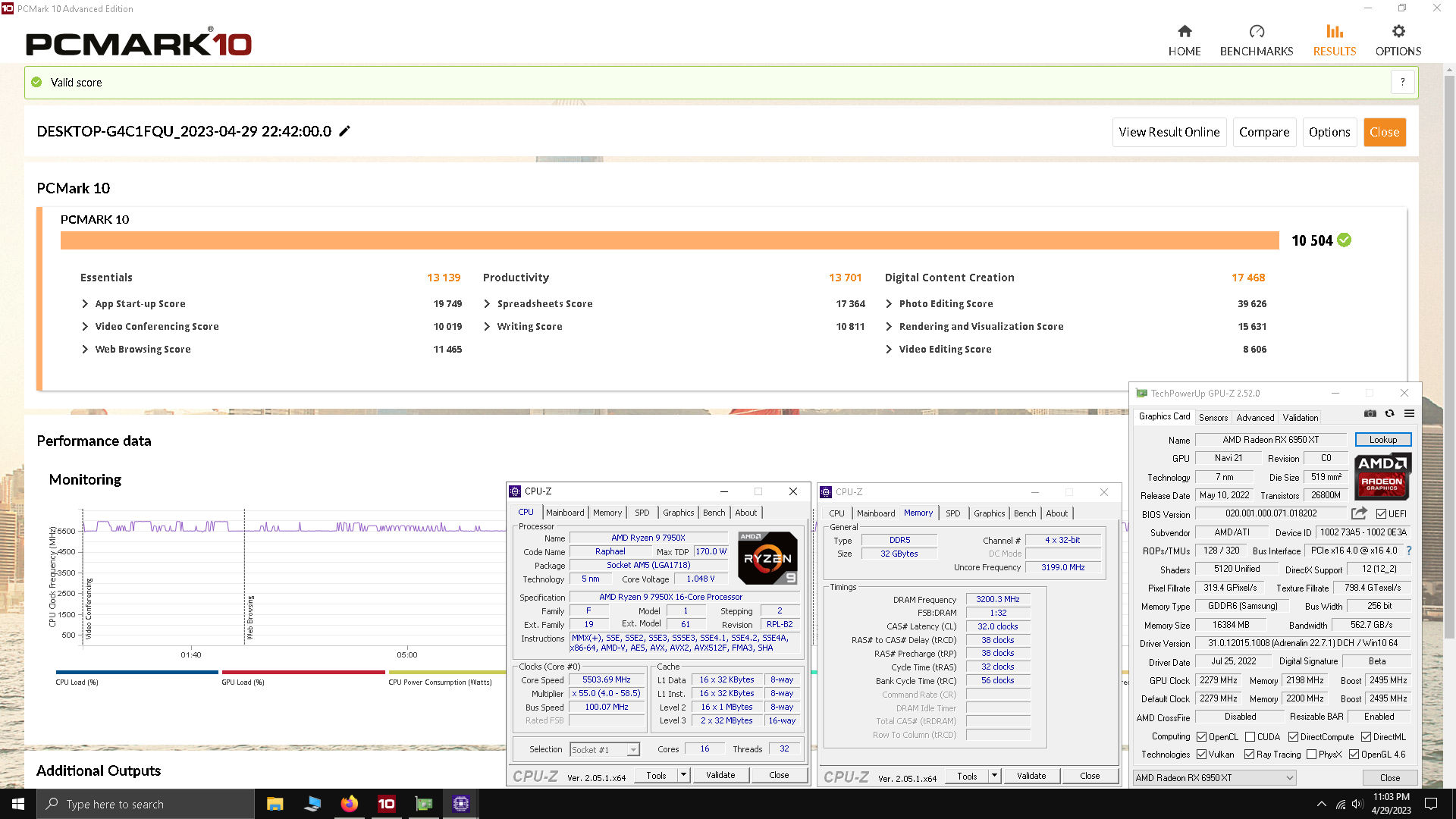Show hidden system tray icons

pyautogui.click(x=1322, y=804)
